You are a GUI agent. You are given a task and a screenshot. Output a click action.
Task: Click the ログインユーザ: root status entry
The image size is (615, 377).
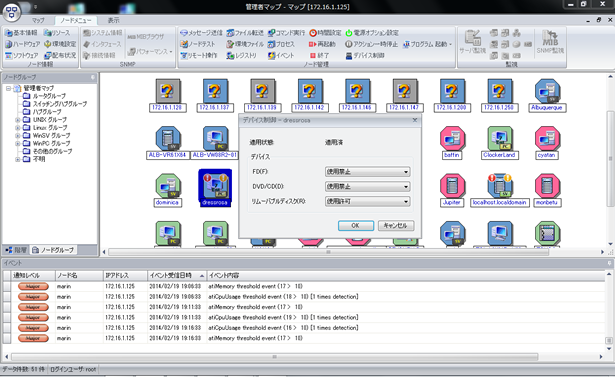(73, 369)
